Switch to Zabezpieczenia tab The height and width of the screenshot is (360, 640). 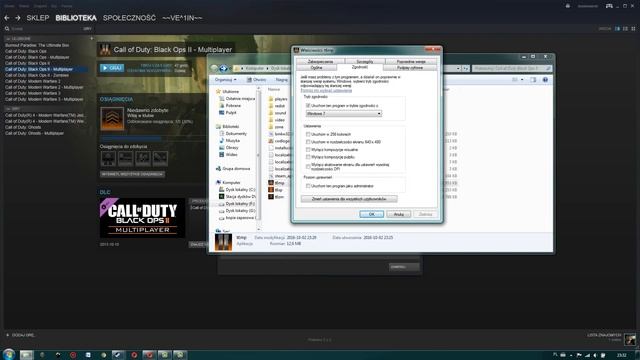(320, 62)
